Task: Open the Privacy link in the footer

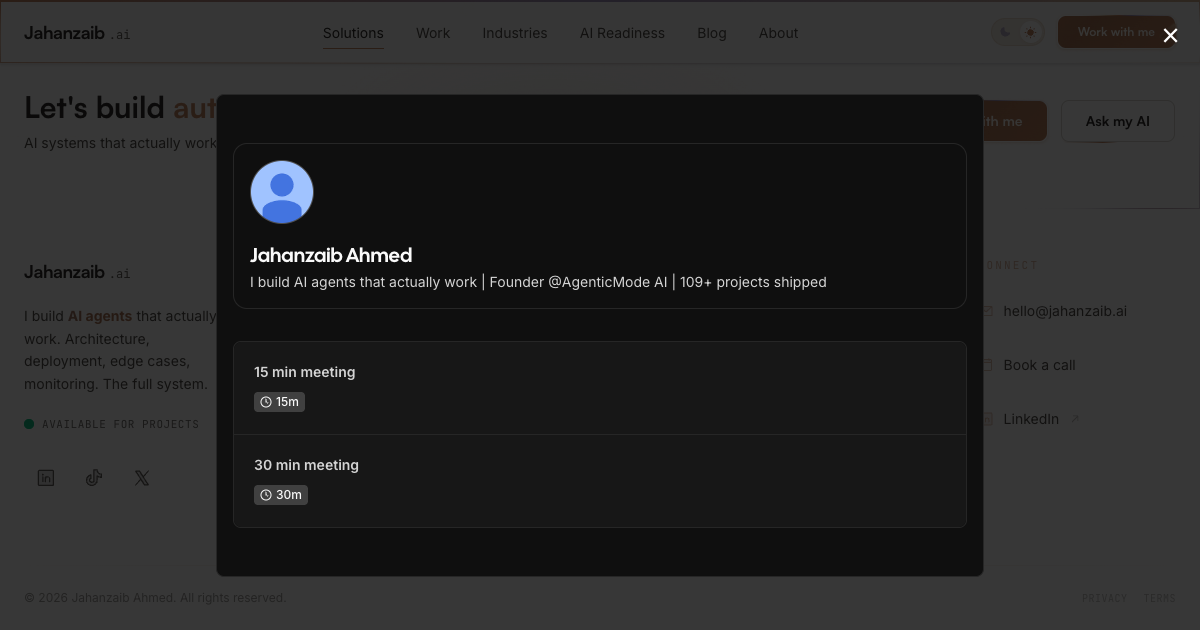Action: click(x=1104, y=597)
